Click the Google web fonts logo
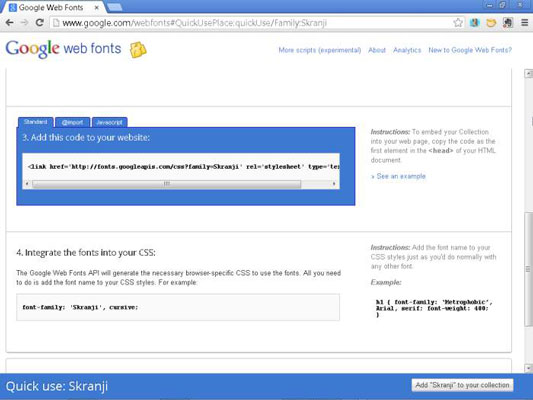The width and height of the screenshot is (533, 400). point(63,49)
